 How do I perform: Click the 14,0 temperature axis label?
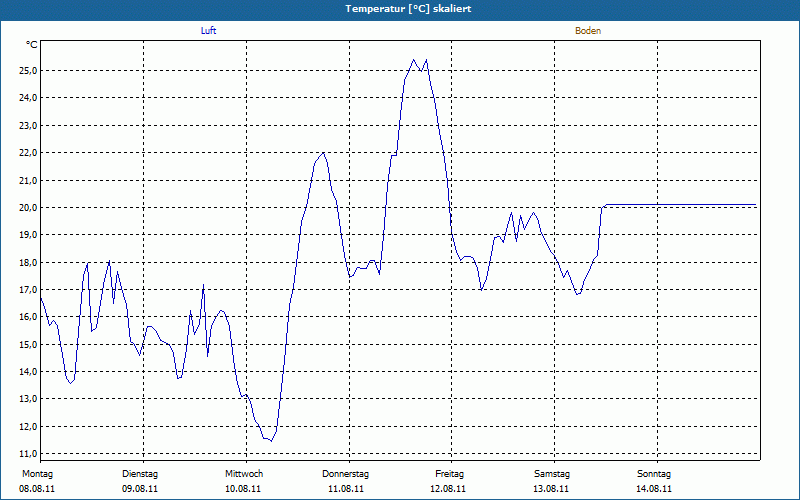(x=28, y=371)
